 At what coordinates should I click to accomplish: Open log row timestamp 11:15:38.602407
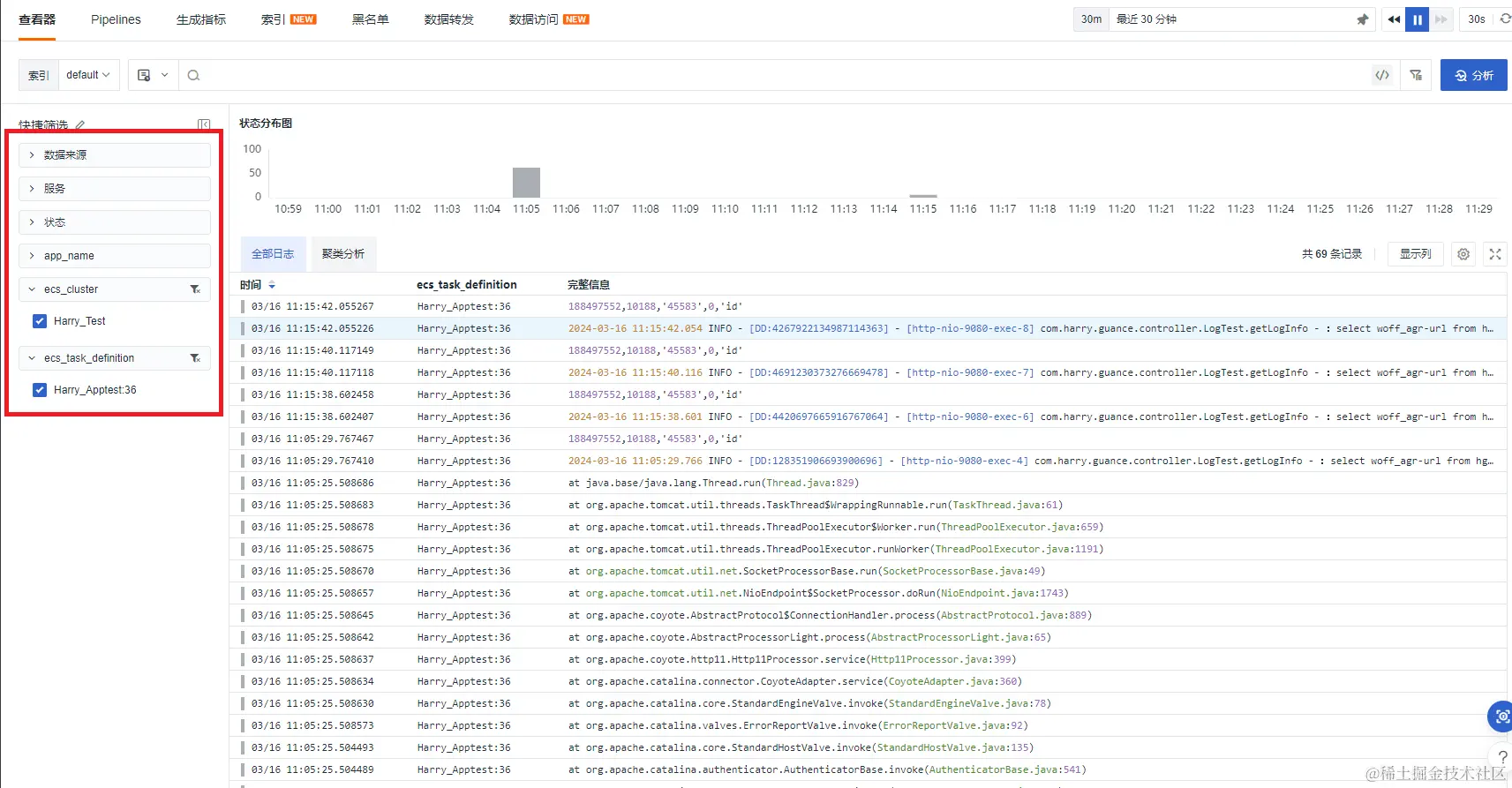click(869, 417)
